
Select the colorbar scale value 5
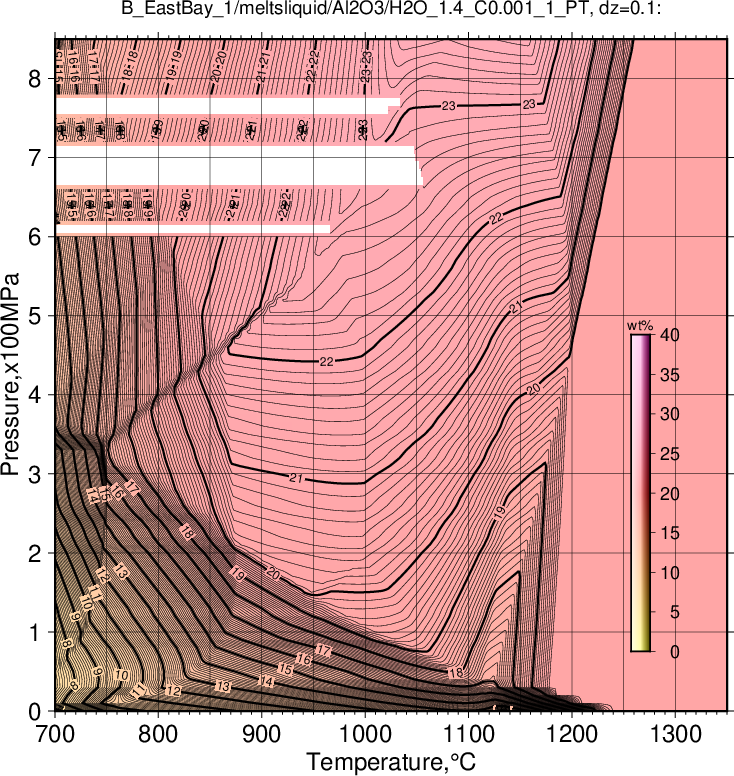pyautogui.click(x=675, y=612)
